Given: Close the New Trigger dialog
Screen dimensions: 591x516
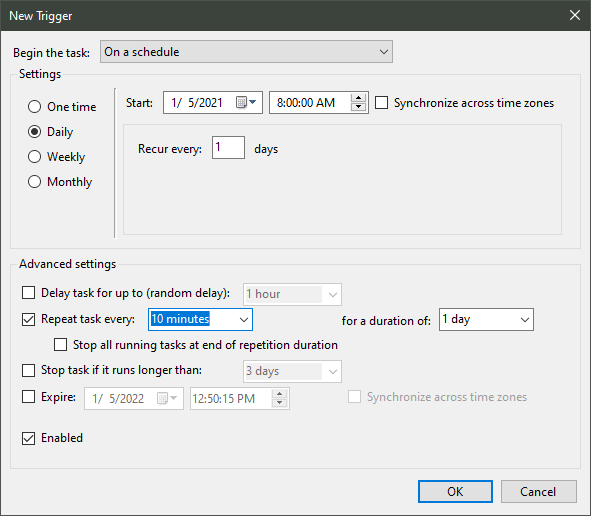Looking at the screenshot, I should 575,15.
